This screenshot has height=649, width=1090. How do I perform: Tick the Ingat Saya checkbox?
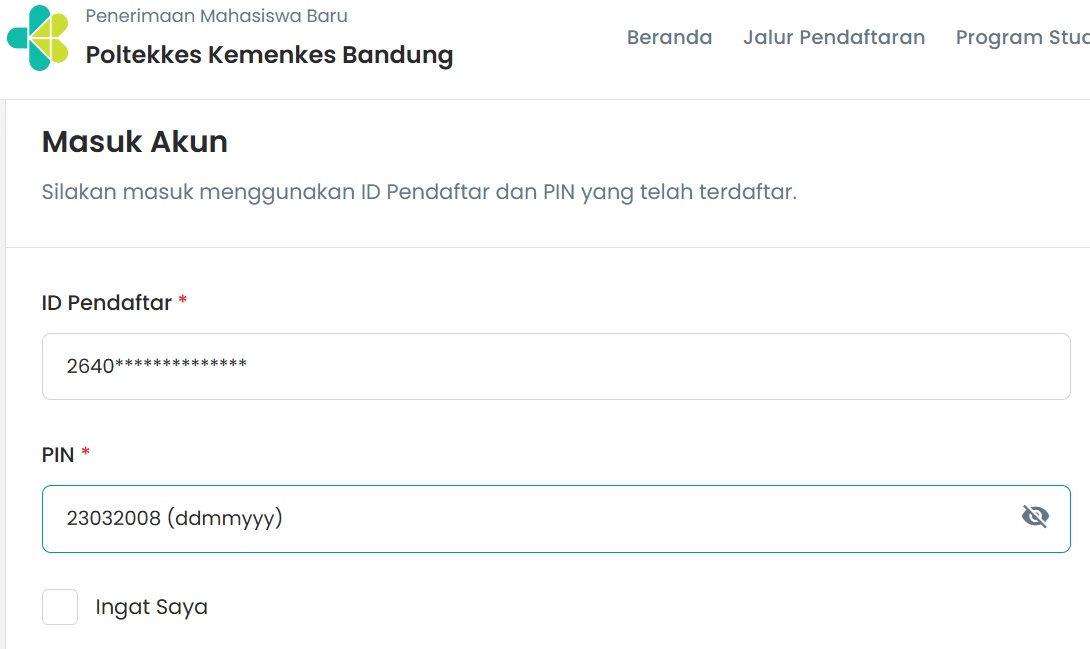click(x=60, y=607)
